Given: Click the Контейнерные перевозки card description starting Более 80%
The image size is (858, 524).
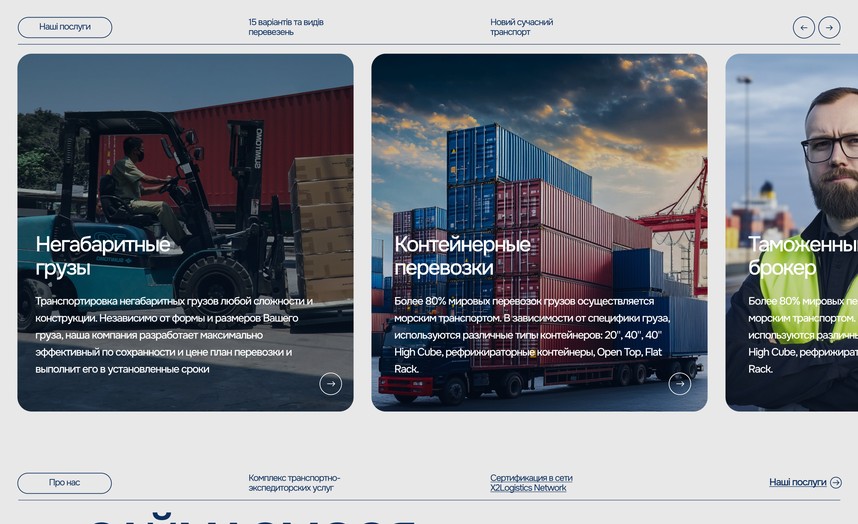Looking at the screenshot, I should pyautogui.click(x=532, y=335).
